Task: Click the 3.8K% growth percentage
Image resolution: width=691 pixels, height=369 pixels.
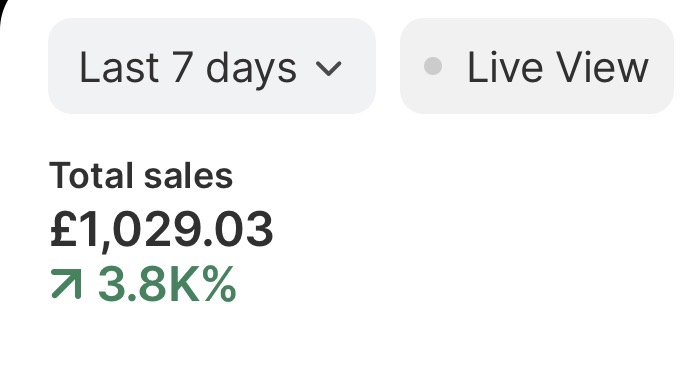Action: 167,284
